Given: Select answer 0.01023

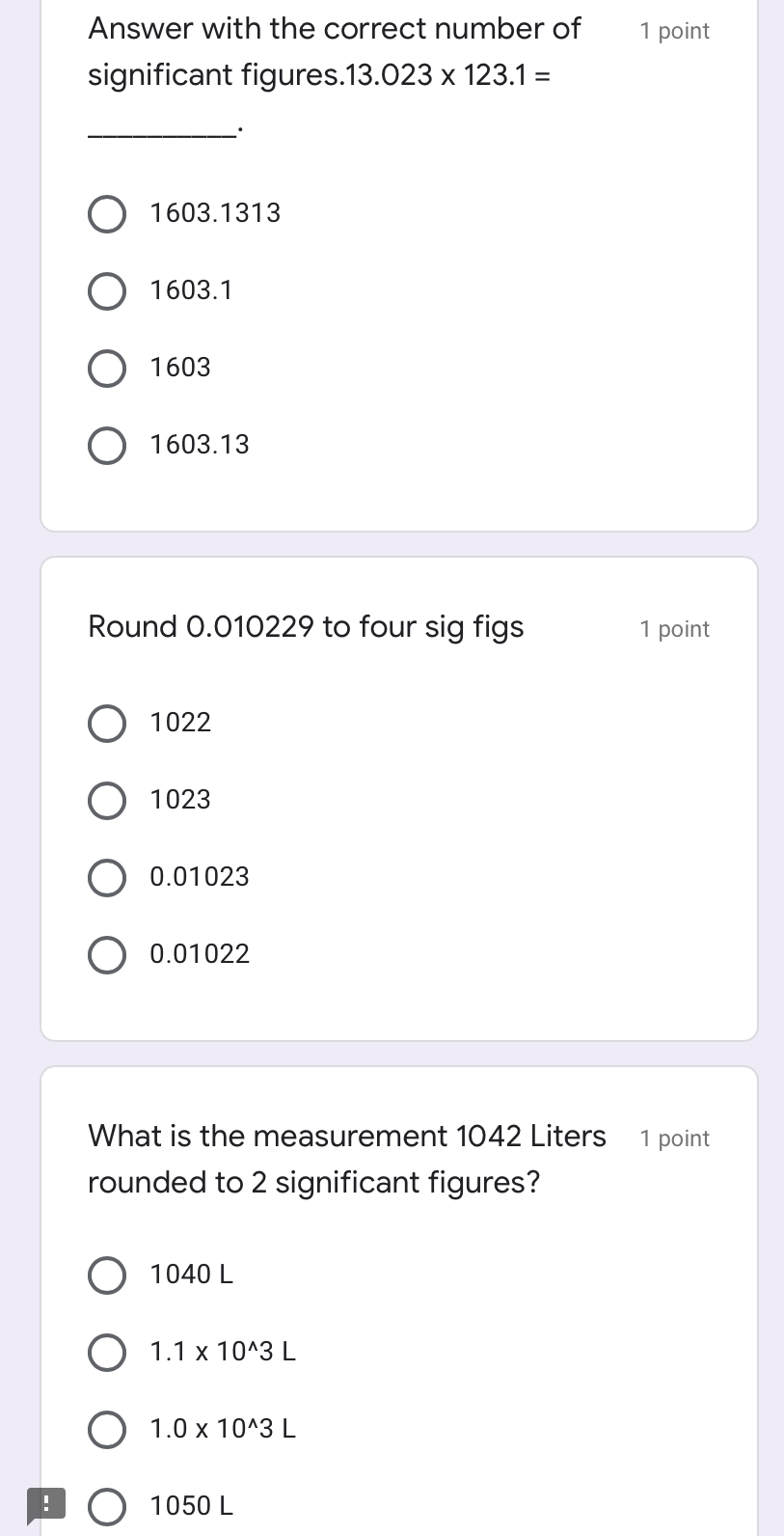Looking at the screenshot, I should tap(107, 878).
